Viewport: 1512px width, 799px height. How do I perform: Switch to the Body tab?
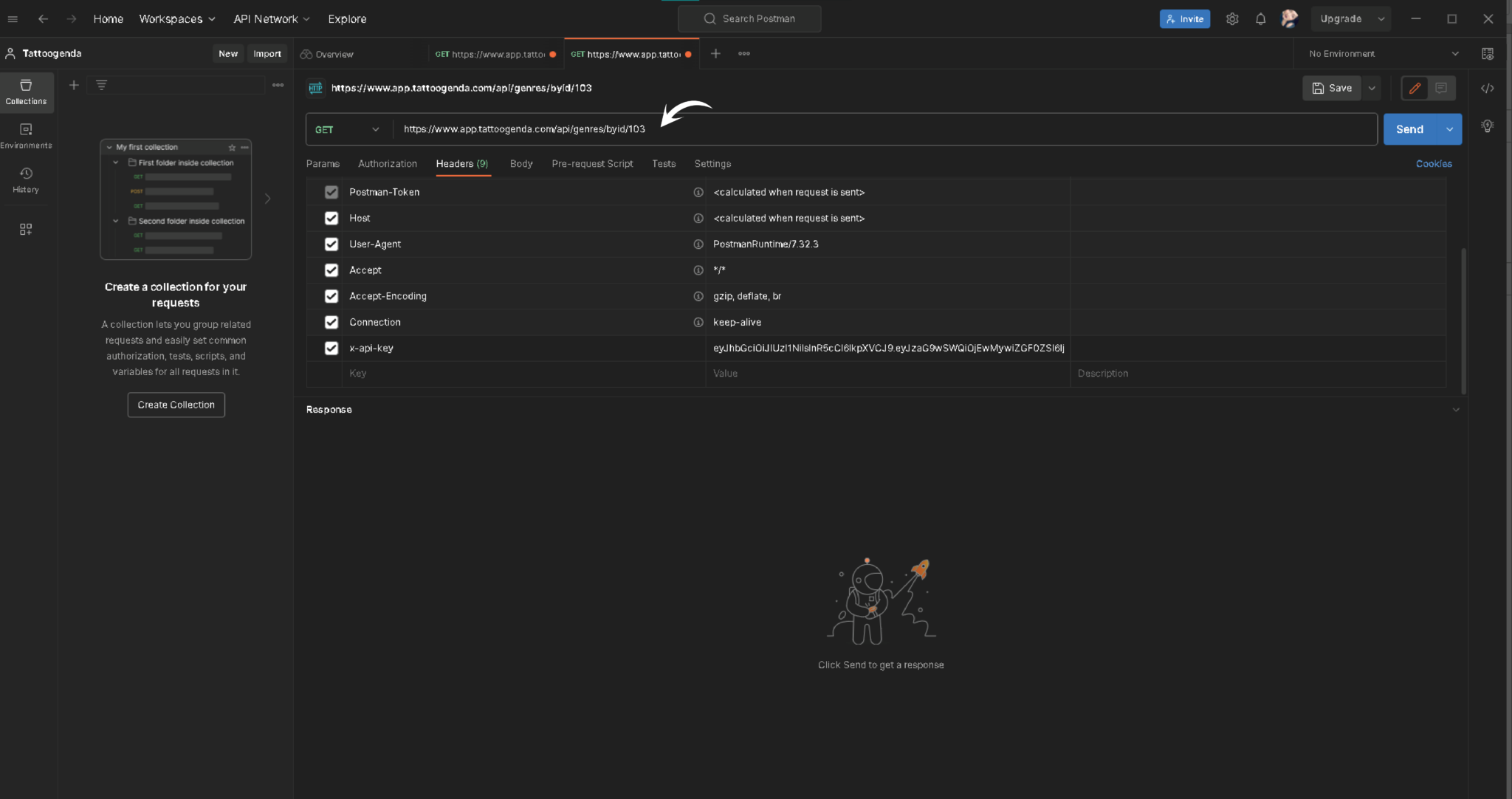tap(521, 164)
